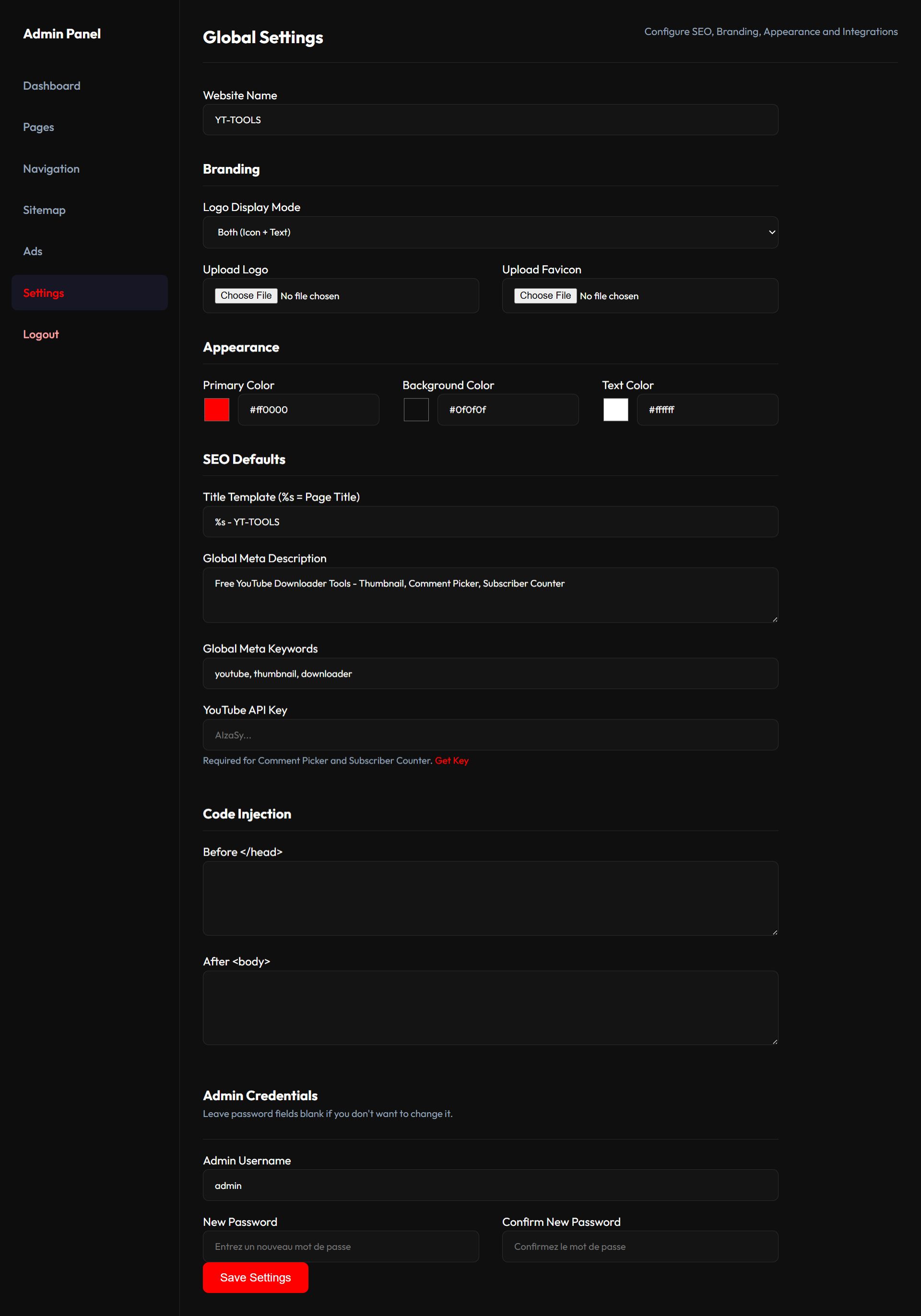Viewport: 921px width, 1316px height.
Task: Select Sitemap in the sidebar
Action: pyautogui.click(x=44, y=211)
